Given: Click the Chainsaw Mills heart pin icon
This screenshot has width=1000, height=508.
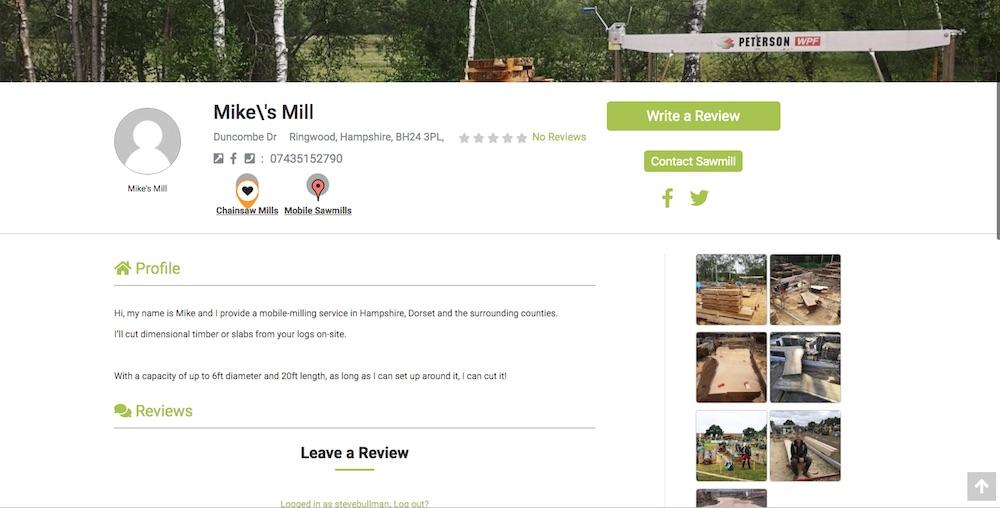Looking at the screenshot, I should pyautogui.click(x=247, y=191).
